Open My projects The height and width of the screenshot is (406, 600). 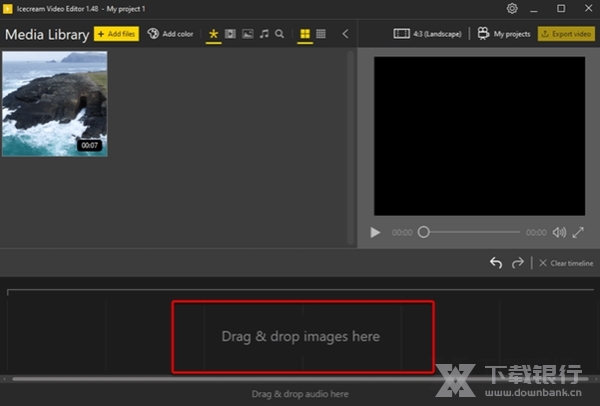click(504, 34)
